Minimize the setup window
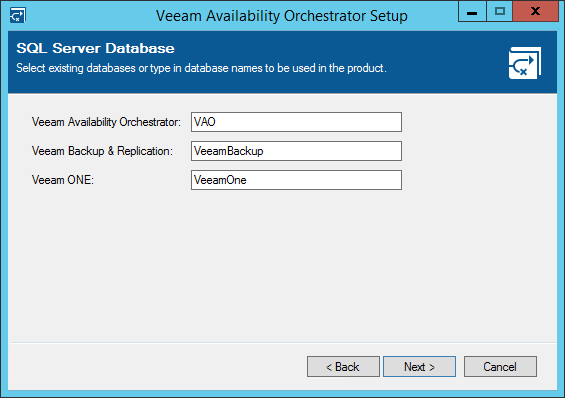 tap(472, 12)
